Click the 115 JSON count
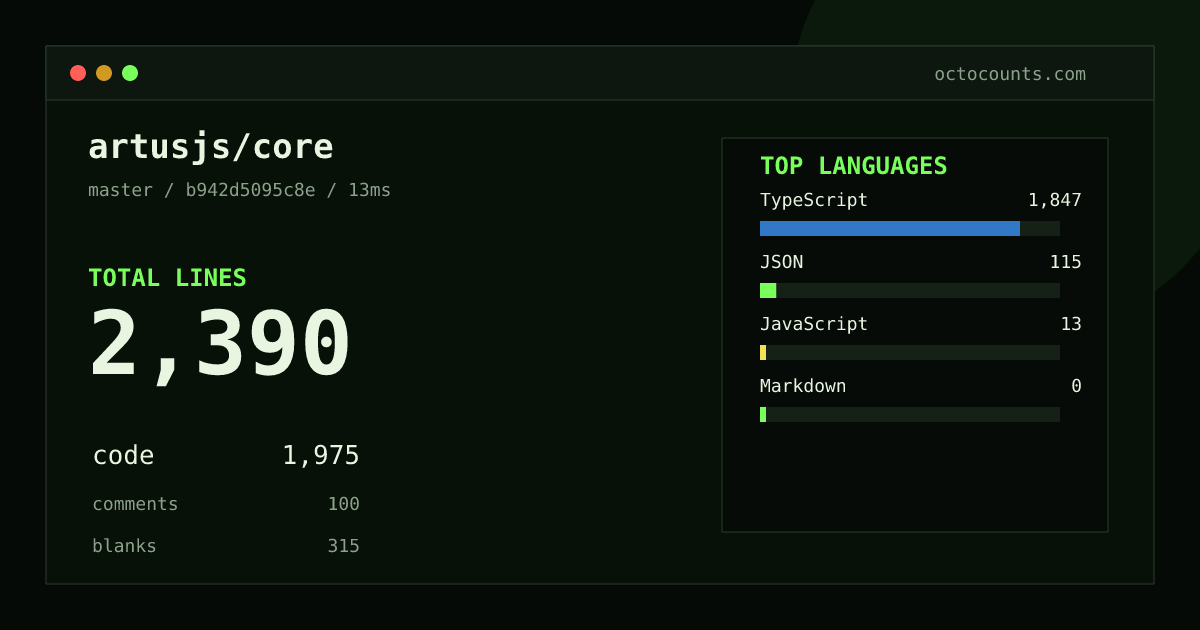1200x630 pixels. tap(1066, 262)
